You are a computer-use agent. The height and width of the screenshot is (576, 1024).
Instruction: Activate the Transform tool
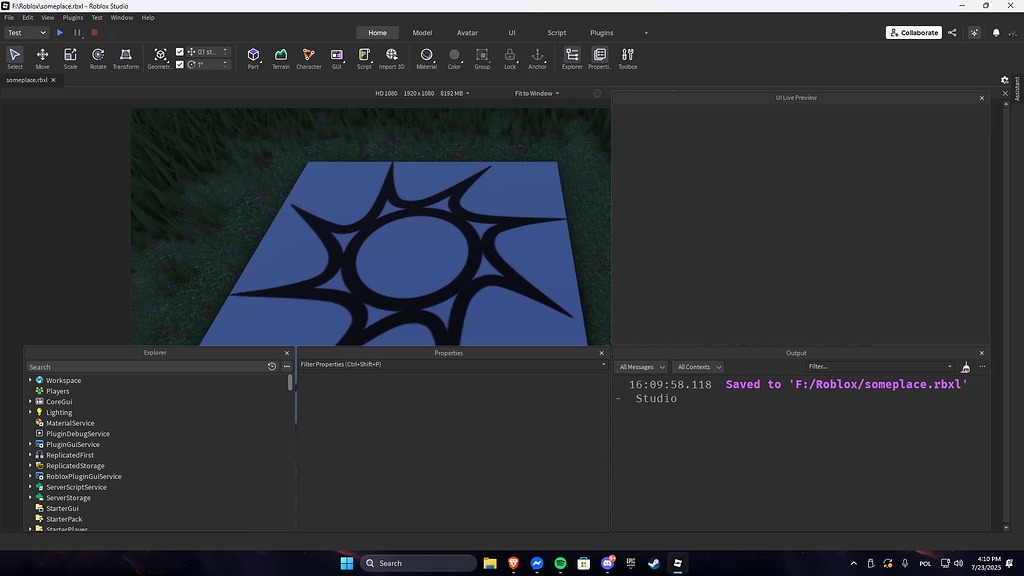click(125, 58)
